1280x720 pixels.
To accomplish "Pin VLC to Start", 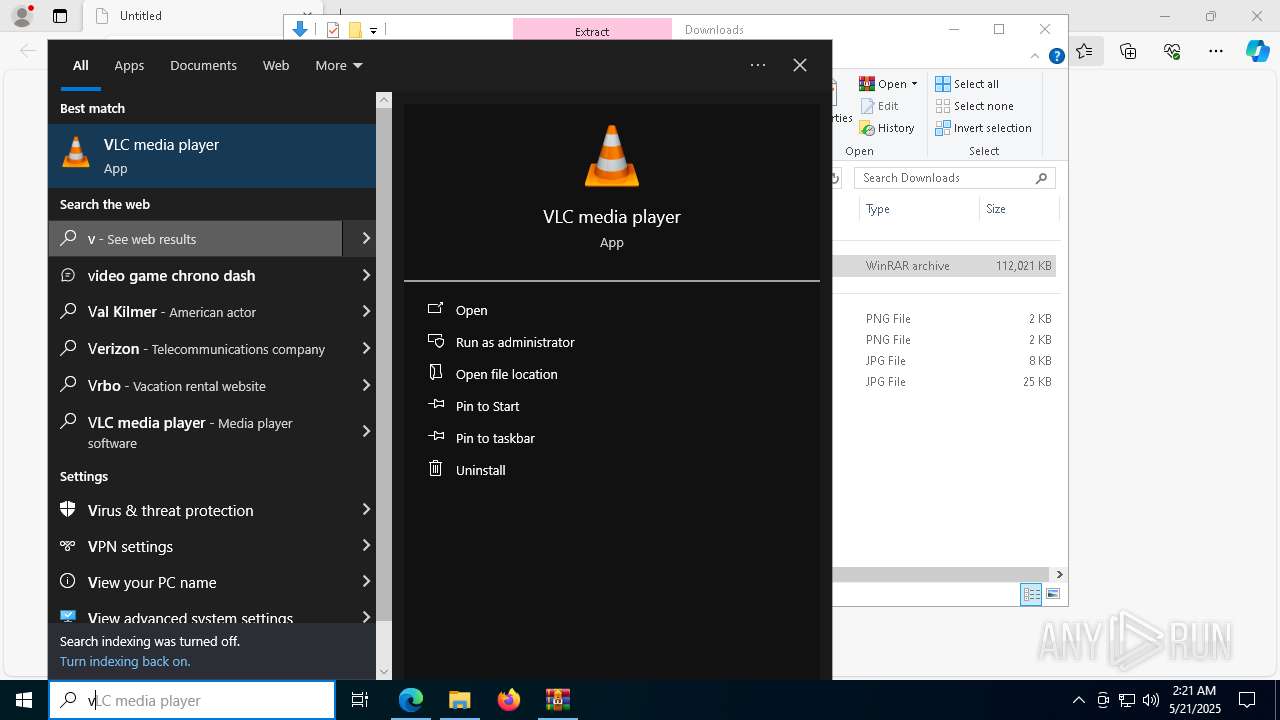I will [x=487, y=406].
